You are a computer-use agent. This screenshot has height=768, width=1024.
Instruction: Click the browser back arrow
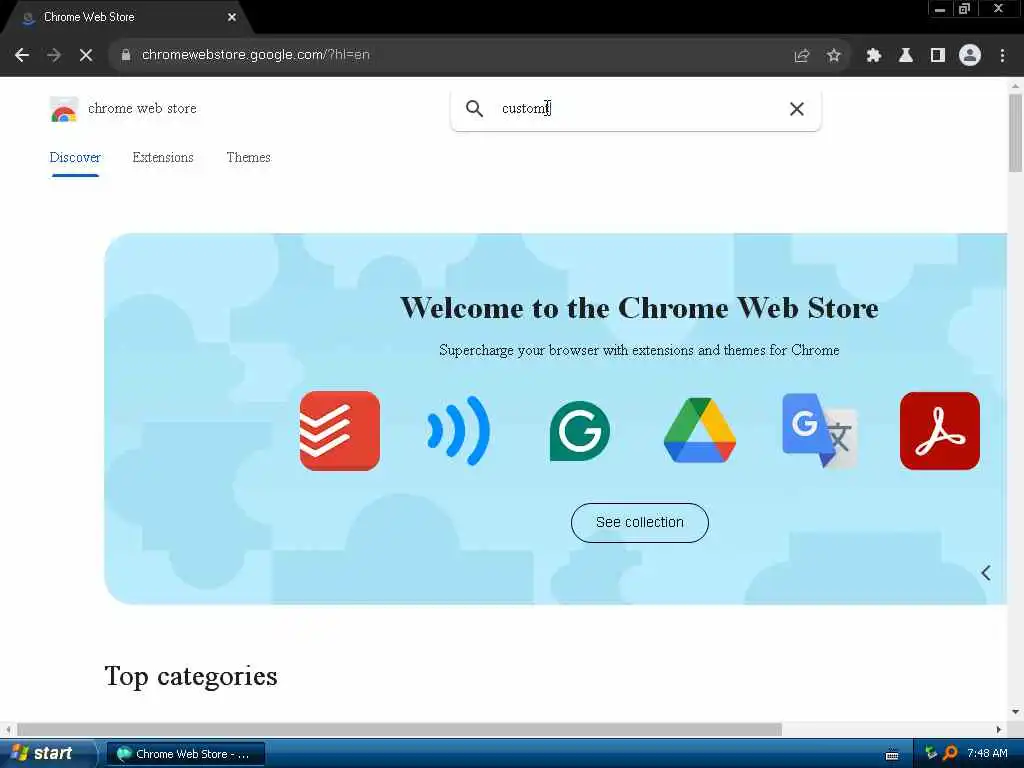(22, 56)
